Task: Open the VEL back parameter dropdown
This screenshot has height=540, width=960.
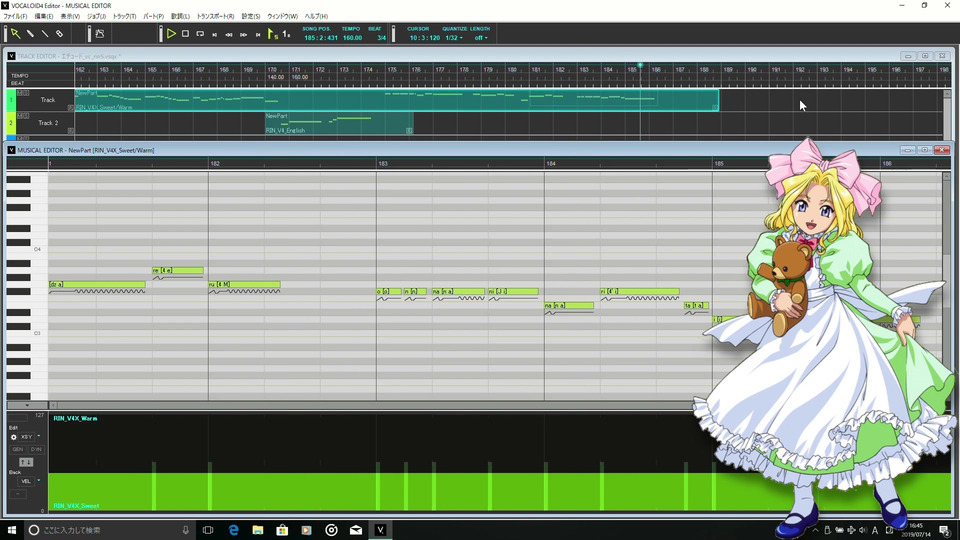Action: point(39,481)
